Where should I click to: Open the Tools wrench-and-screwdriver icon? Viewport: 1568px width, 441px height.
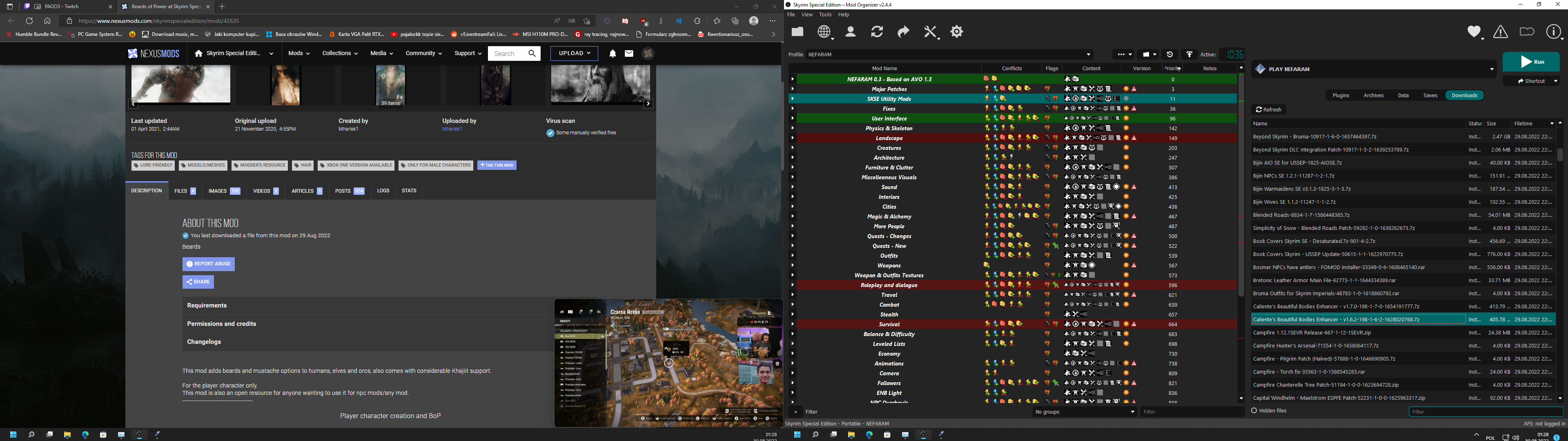tap(931, 32)
